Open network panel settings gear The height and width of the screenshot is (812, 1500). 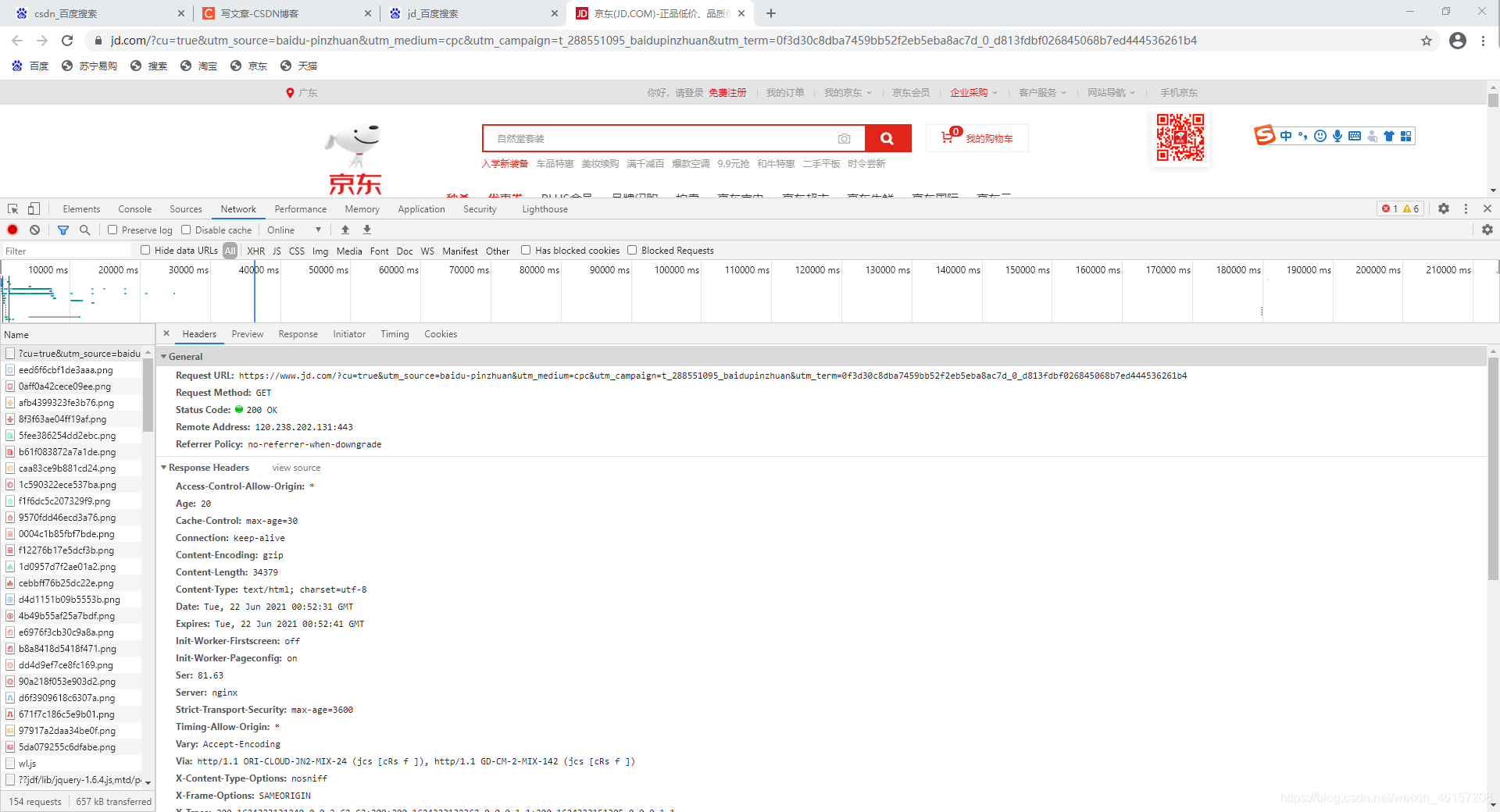(x=1487, y=230)
